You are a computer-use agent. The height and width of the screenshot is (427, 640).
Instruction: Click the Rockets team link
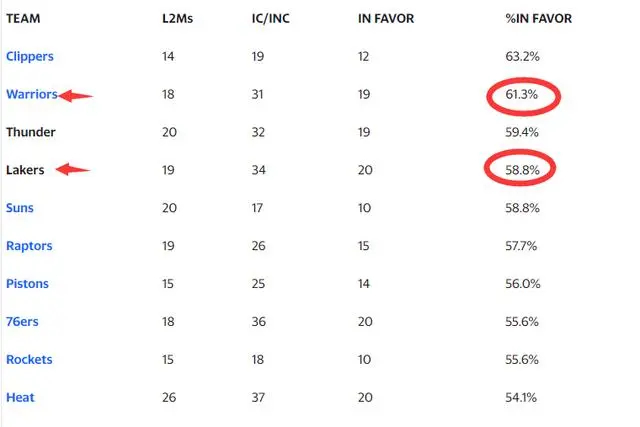(29, 360)
